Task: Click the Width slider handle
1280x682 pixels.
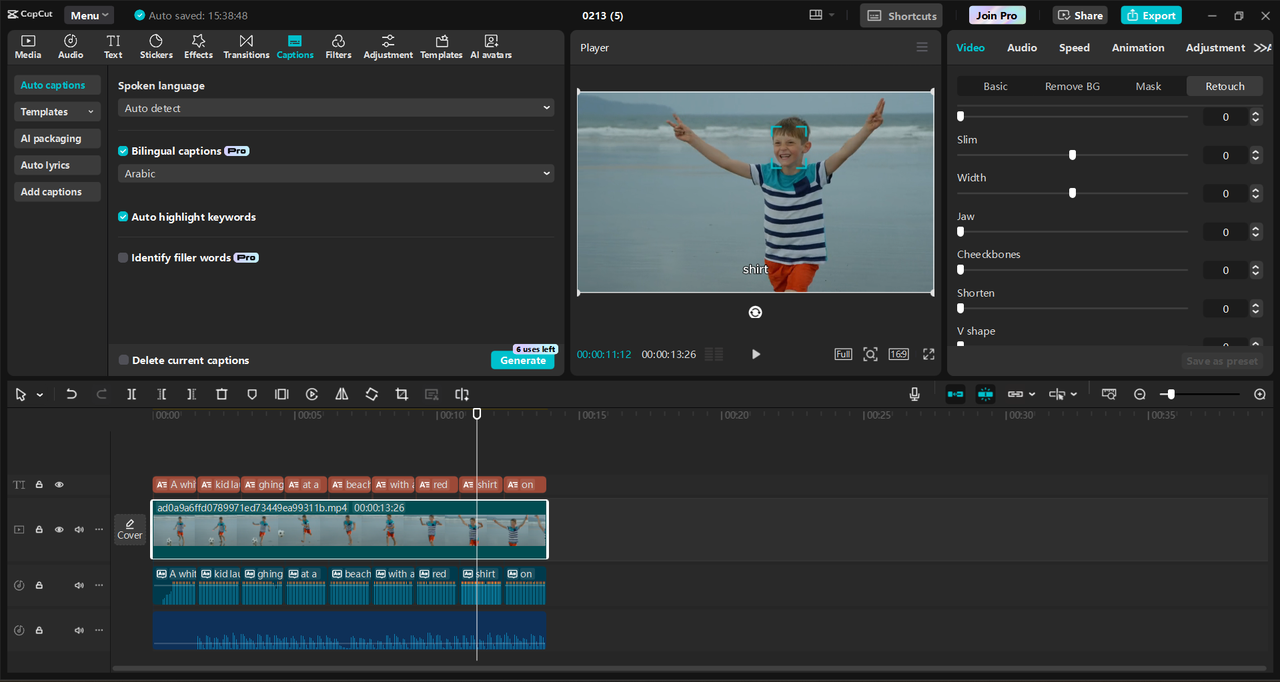Action: pyautogui.click(x=1072, y=193)
